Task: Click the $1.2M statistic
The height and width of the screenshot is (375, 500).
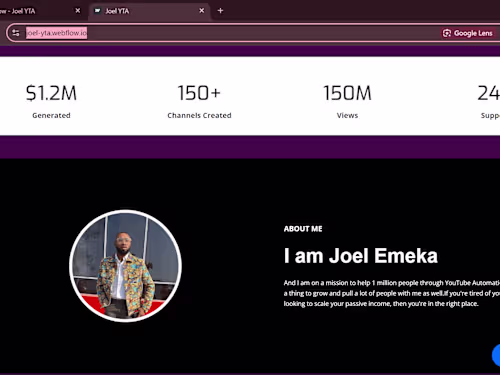Action: point(51,93)
